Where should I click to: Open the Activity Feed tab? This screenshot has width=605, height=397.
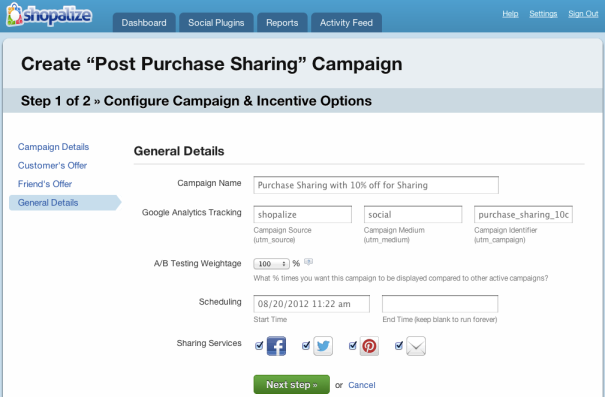pos(346,23)
